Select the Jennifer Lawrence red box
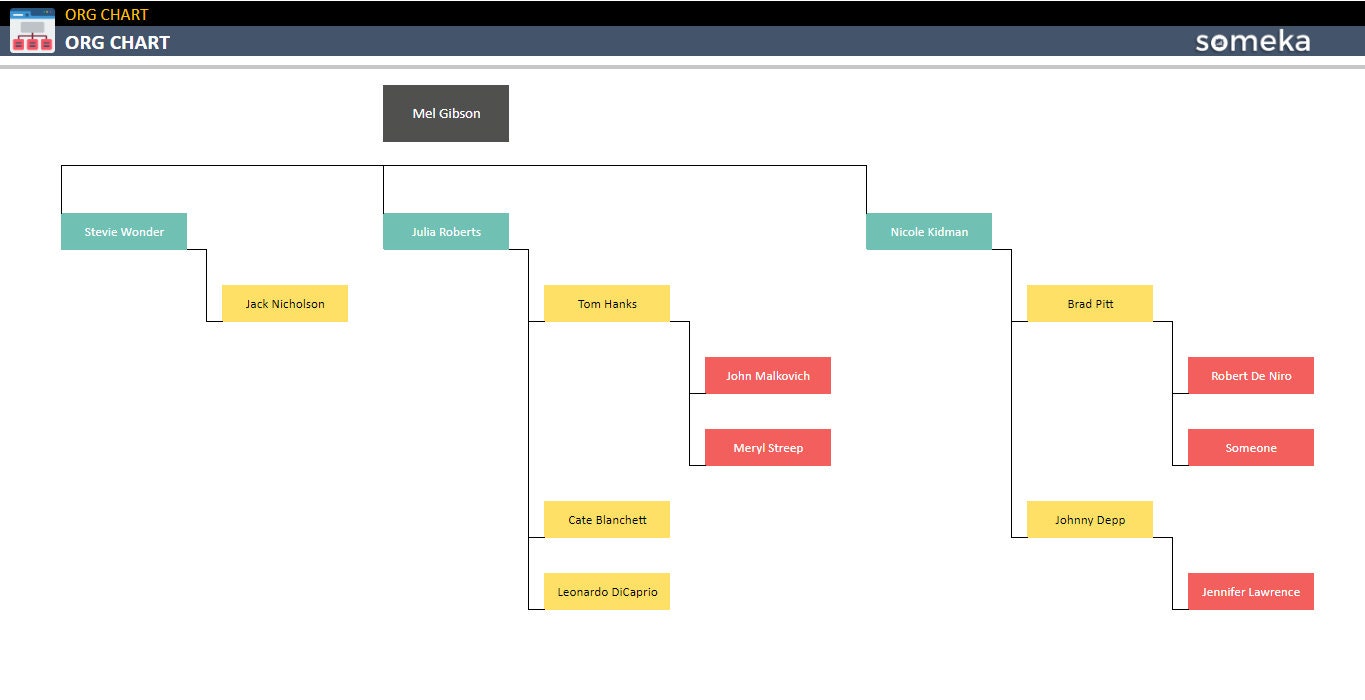 tap(1251, 591)
